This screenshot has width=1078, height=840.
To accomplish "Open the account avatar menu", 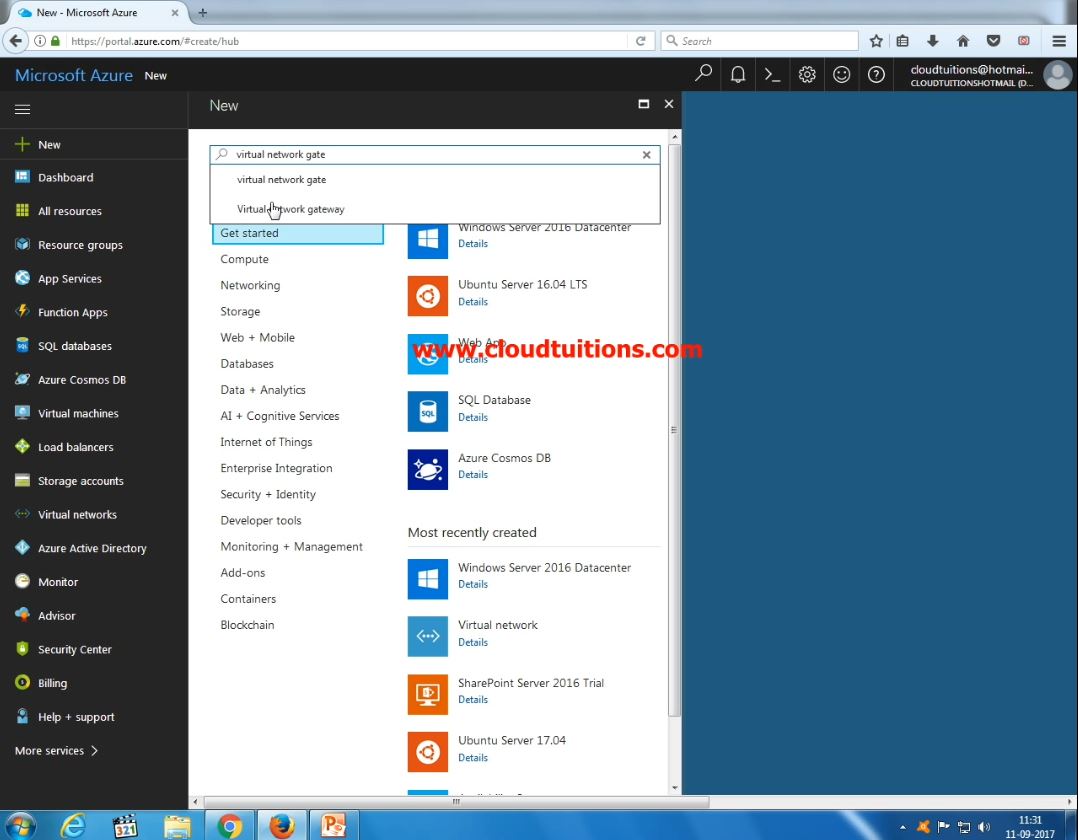I will pos(1057,75).
